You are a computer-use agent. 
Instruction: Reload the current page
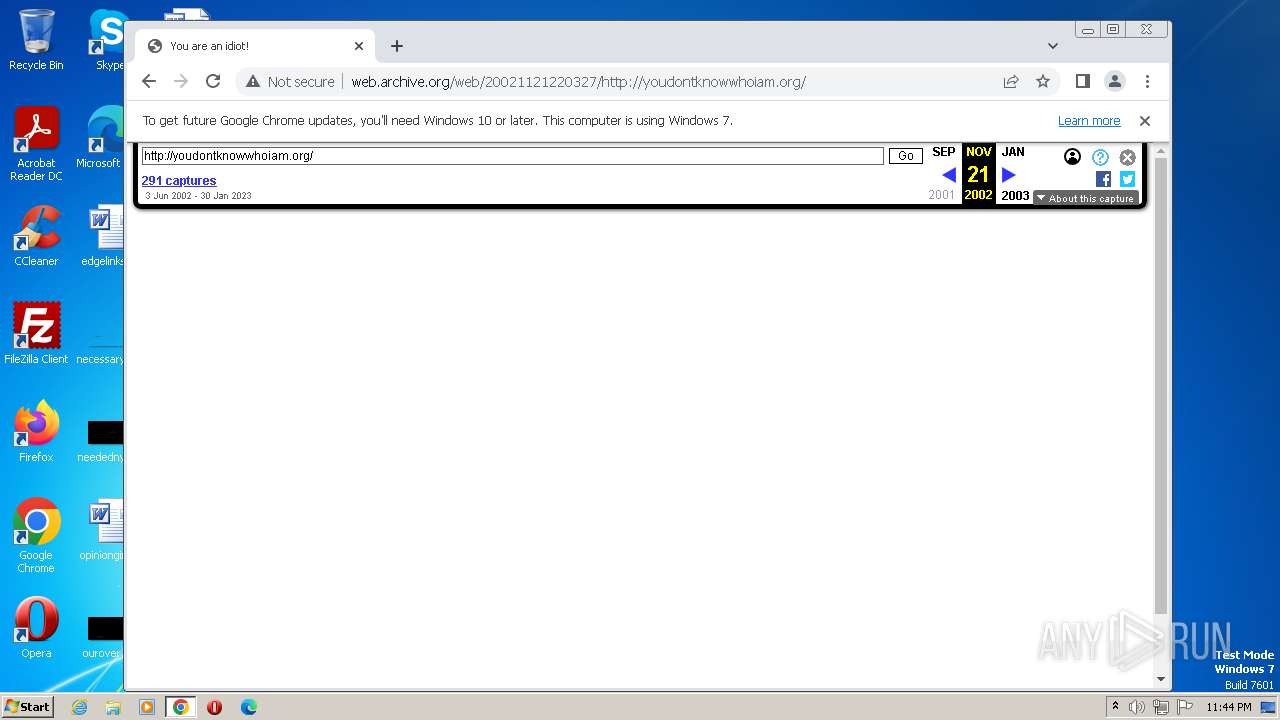coord(213,81)
